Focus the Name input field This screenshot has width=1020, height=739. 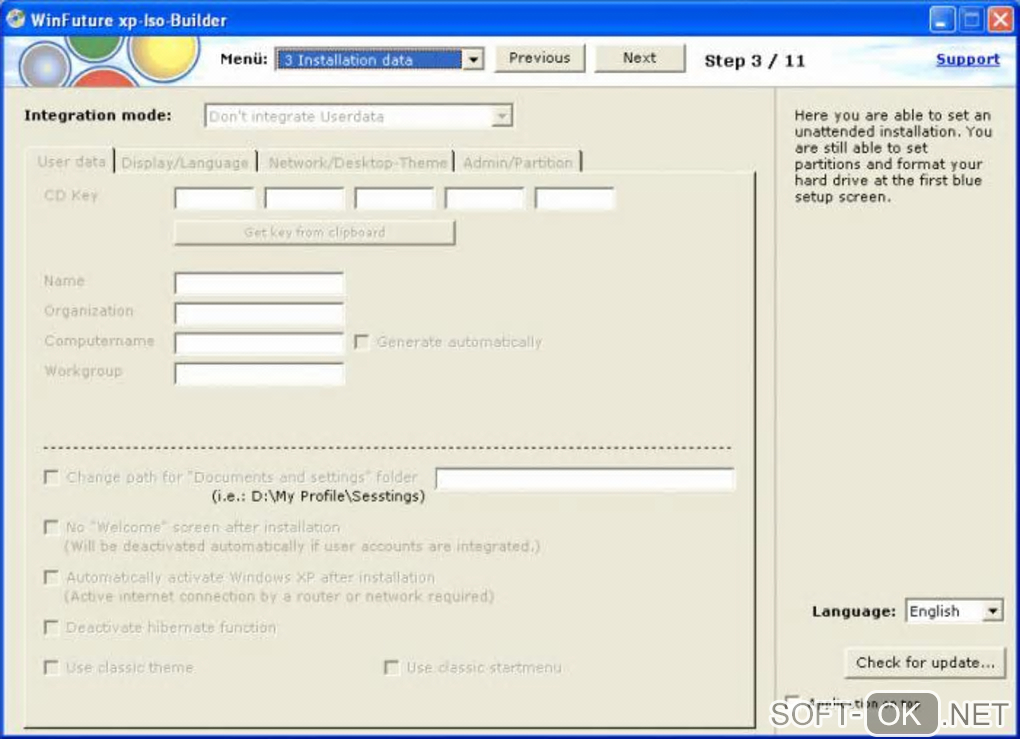(x=259, y=284)
